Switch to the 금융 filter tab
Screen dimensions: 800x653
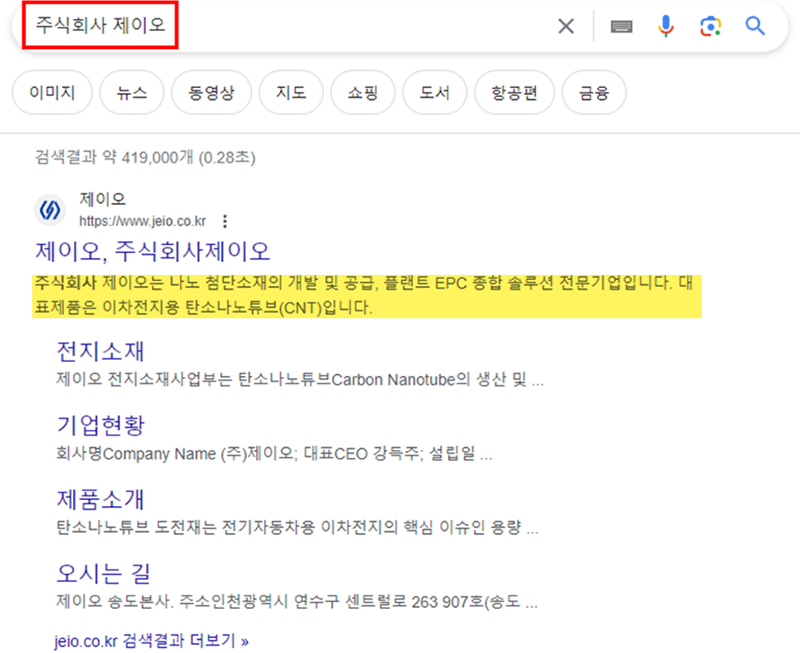[594, 93]
